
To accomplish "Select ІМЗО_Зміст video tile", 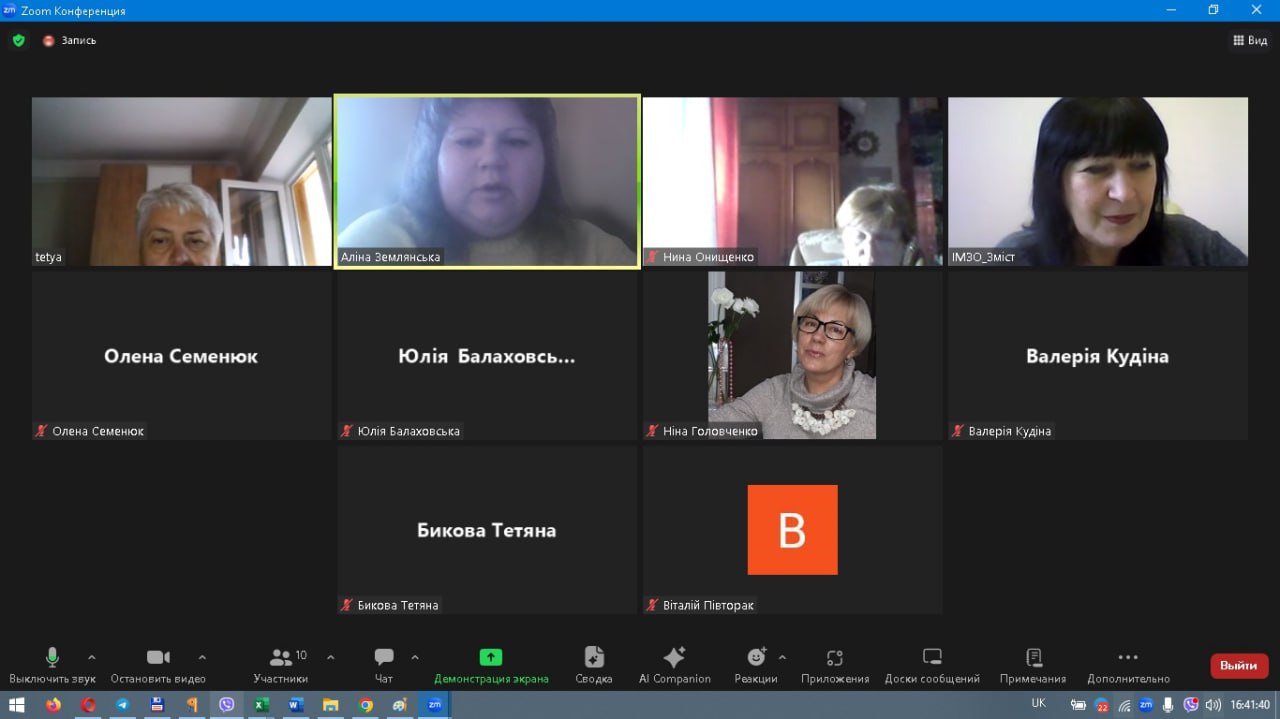I will tap(1098, 181).
